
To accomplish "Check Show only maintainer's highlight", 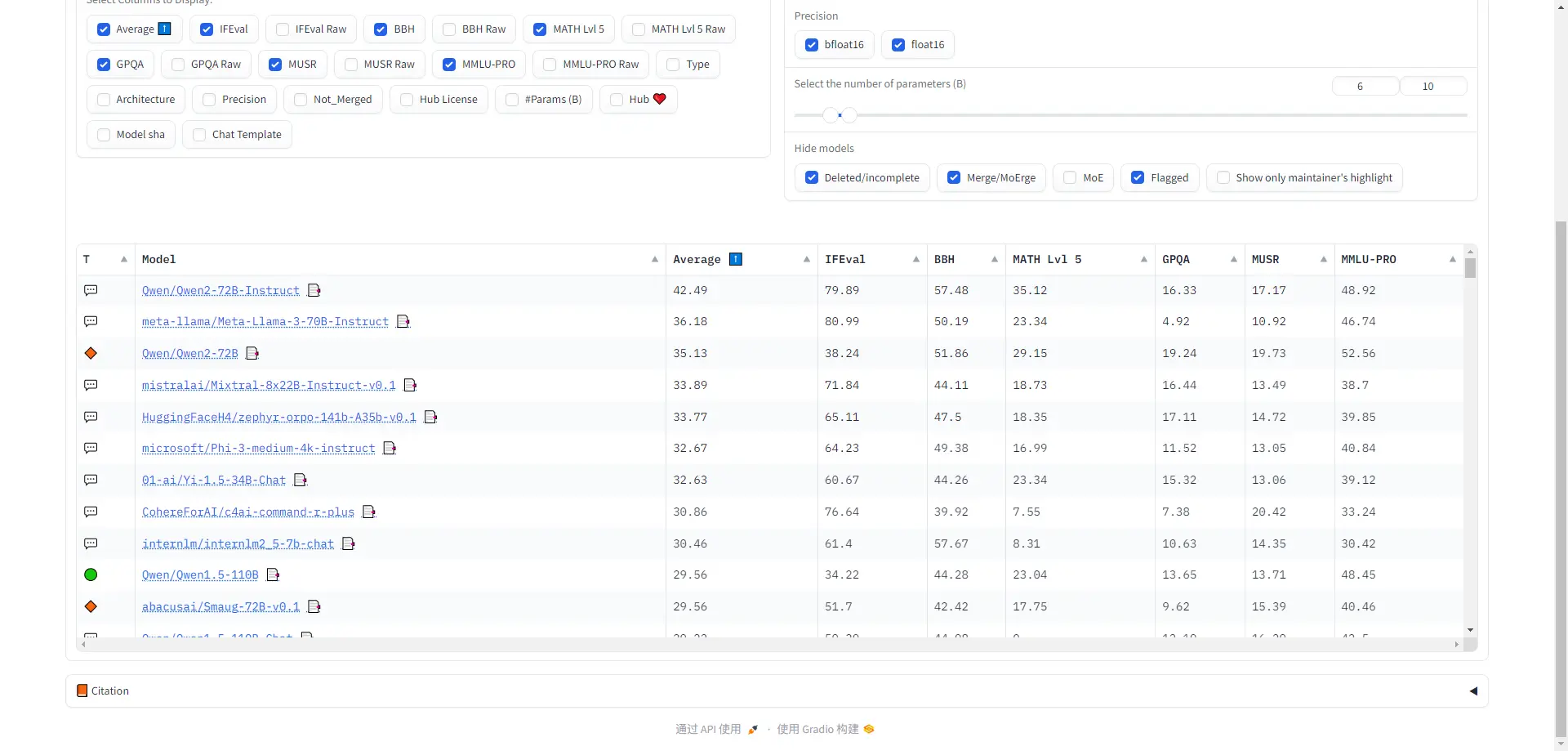I will [x=1223, y=178].
